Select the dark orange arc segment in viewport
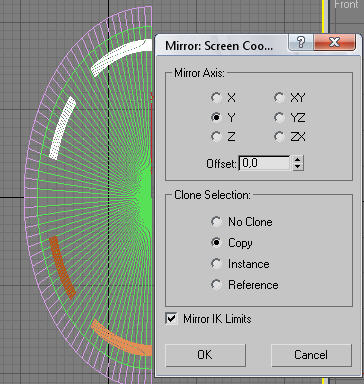364x384 pixels. (x=62, y=267)
